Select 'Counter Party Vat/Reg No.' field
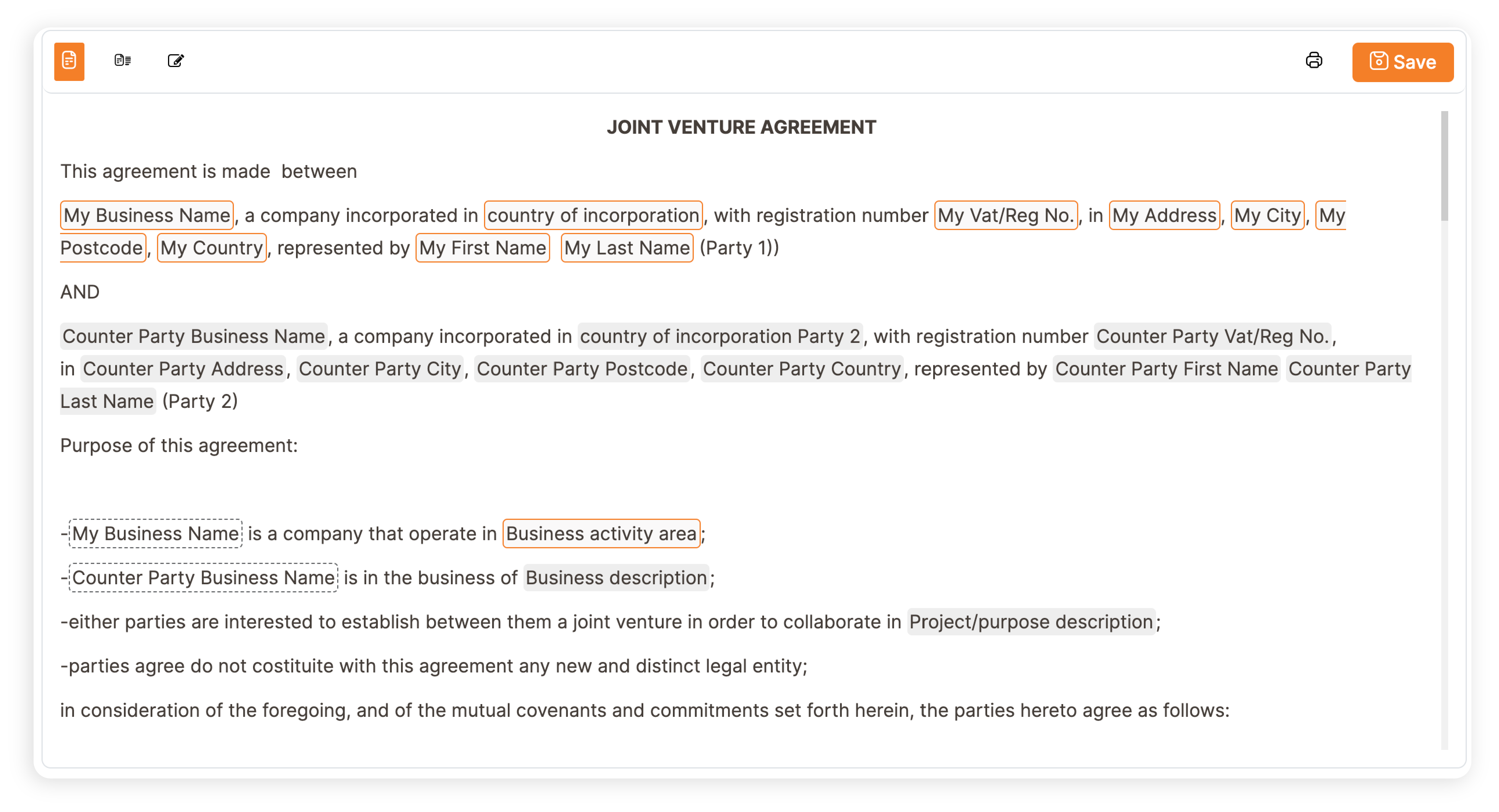The width and height of the screenshot is (1499, 812). (x=1213, y=336)
